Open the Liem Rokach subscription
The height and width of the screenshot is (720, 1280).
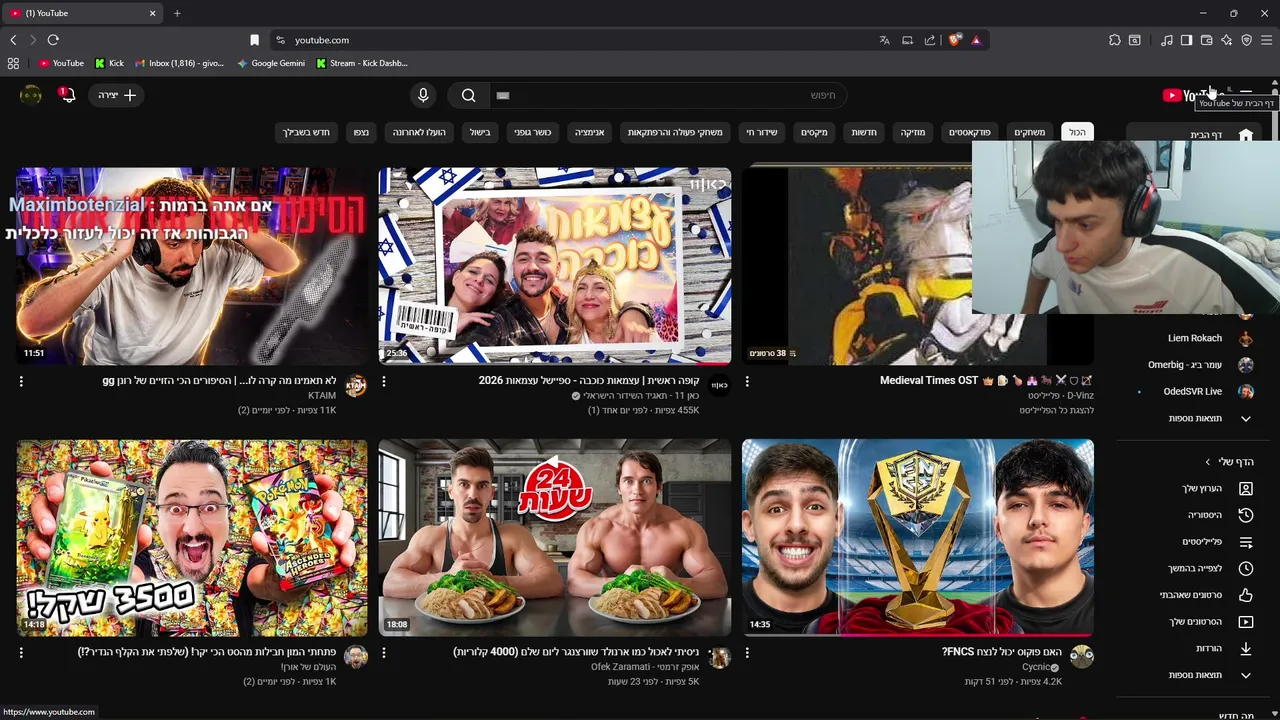point(1195,338)
